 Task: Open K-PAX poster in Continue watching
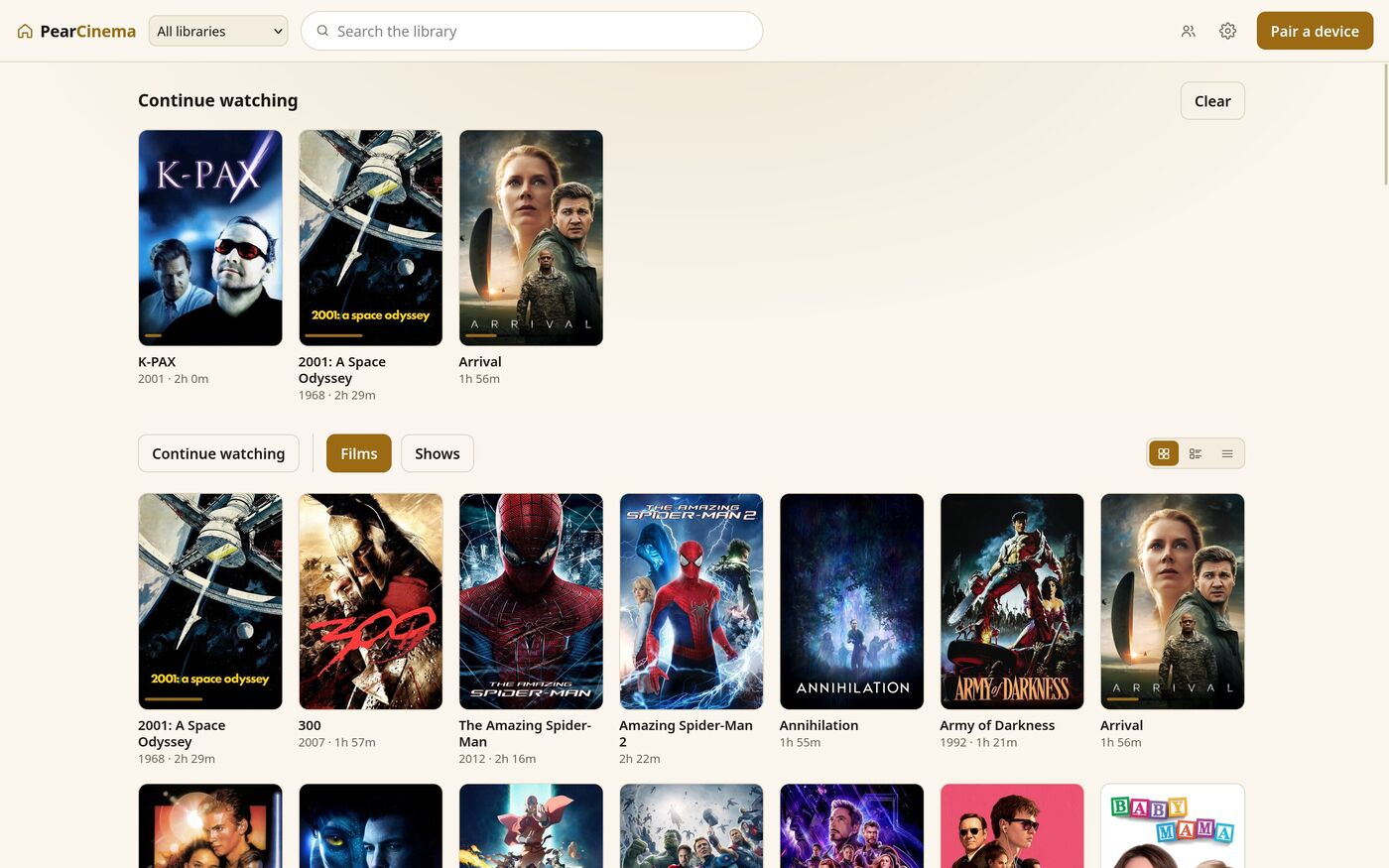pyautogui.click(x=210, y=238)
